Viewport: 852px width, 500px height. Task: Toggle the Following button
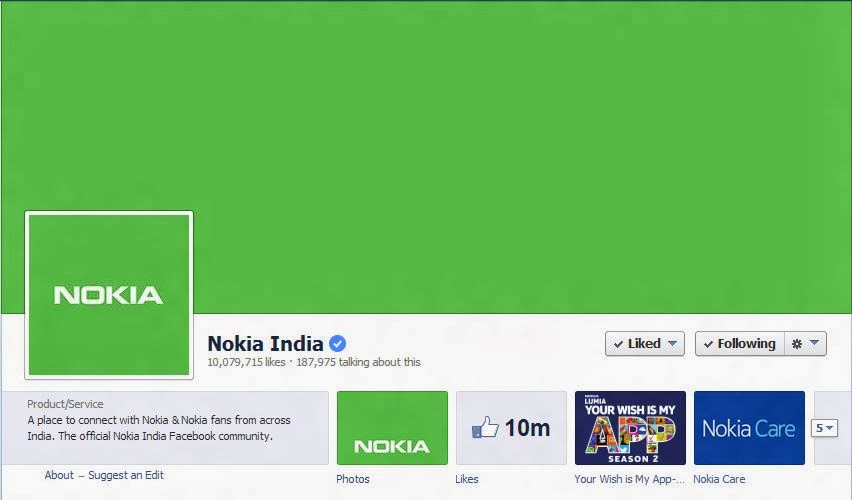(x=740, y=343)
